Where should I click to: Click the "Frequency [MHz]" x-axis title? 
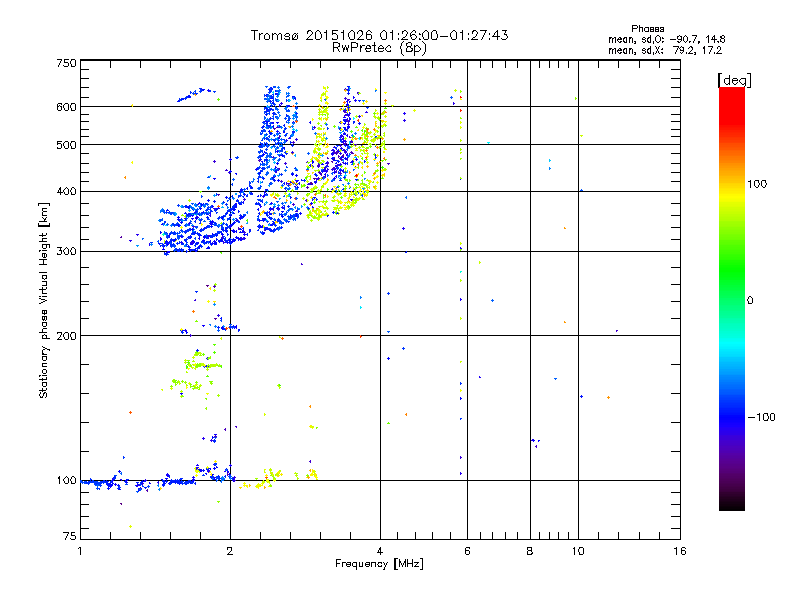pyautogui.click(x=379, y=564)
